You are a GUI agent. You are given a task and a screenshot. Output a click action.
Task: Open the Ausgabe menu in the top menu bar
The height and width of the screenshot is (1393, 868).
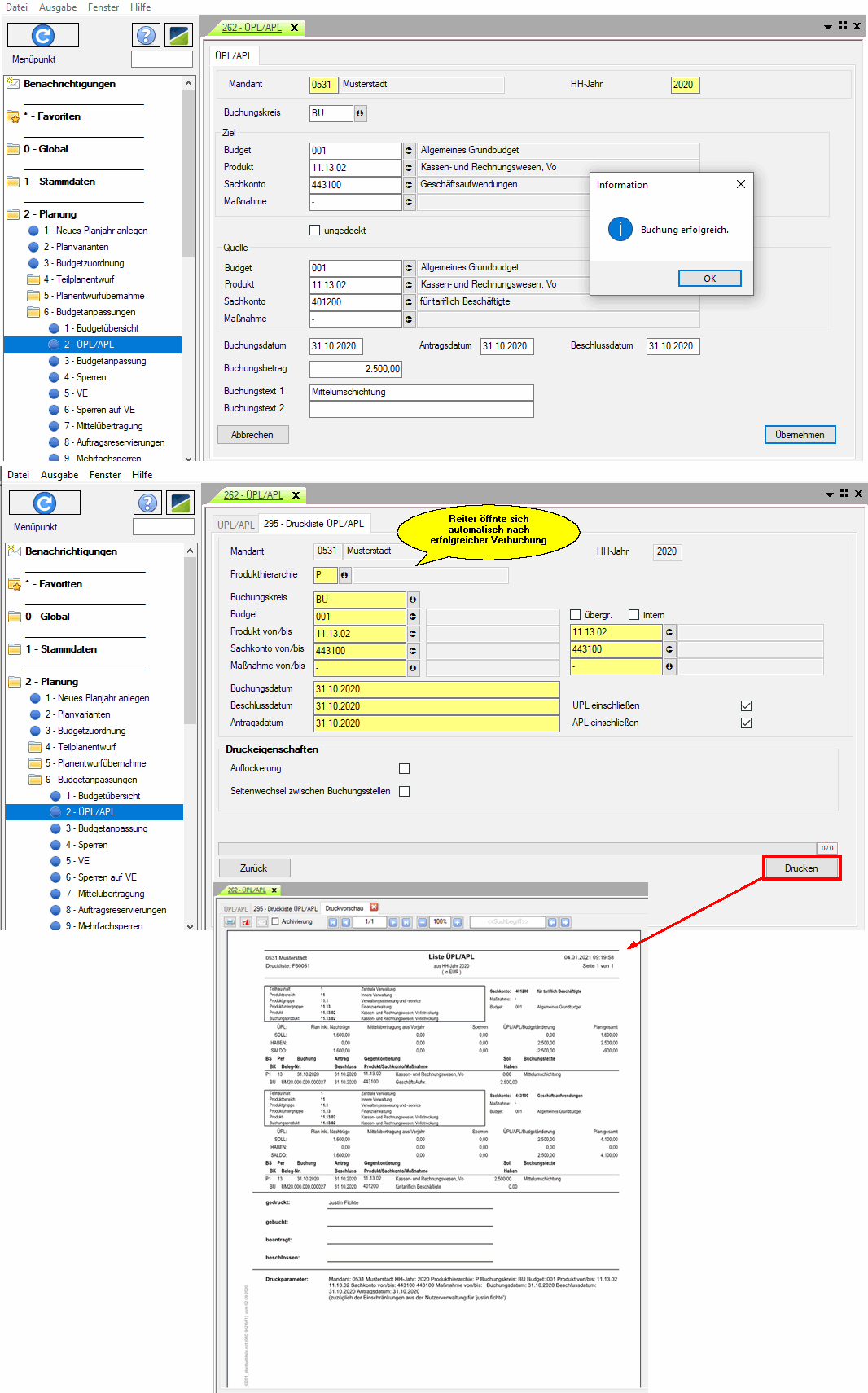point(58,7)
